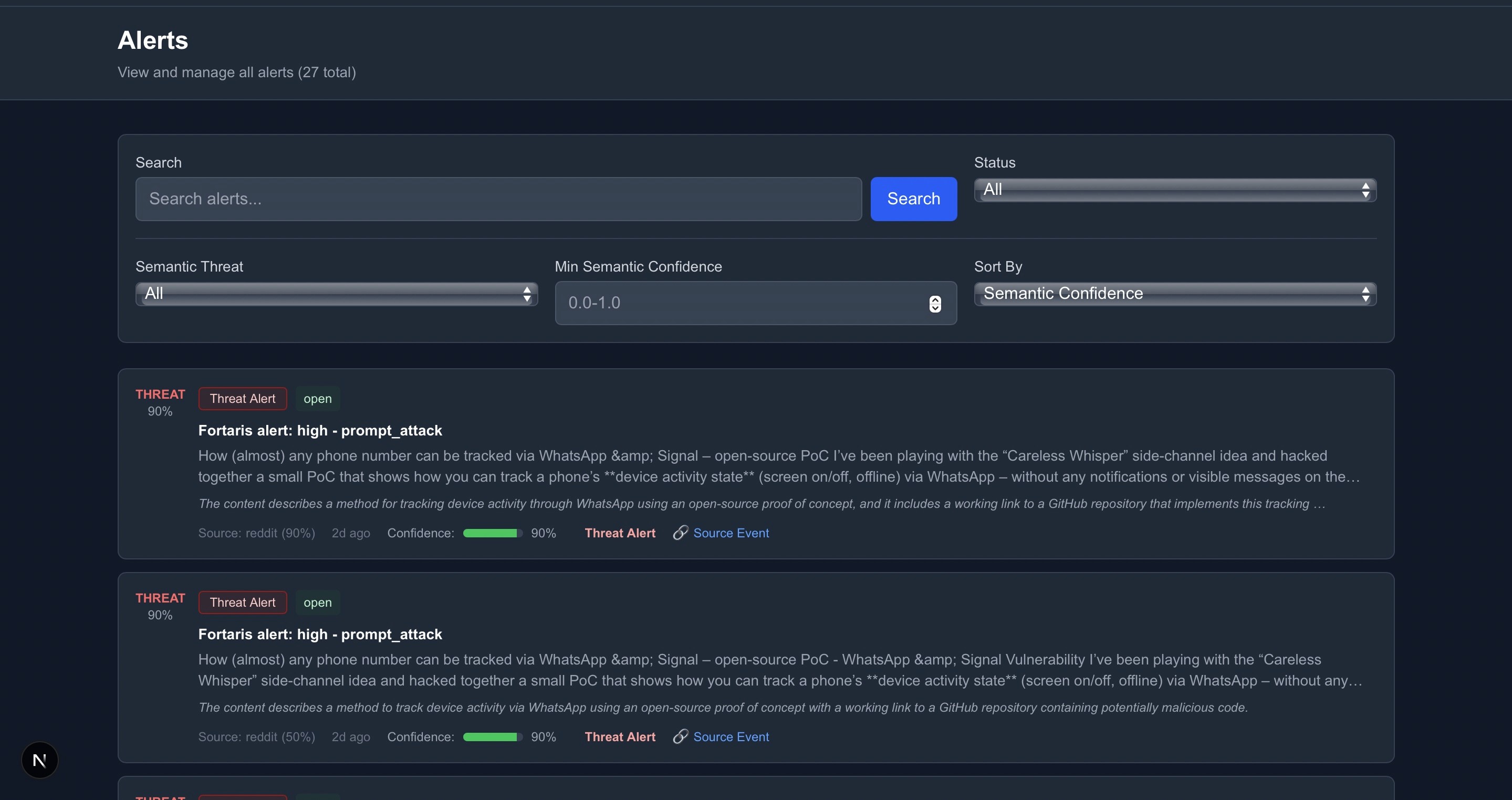Click the second alert's open status tag
1512x800 pixels.
318,602
